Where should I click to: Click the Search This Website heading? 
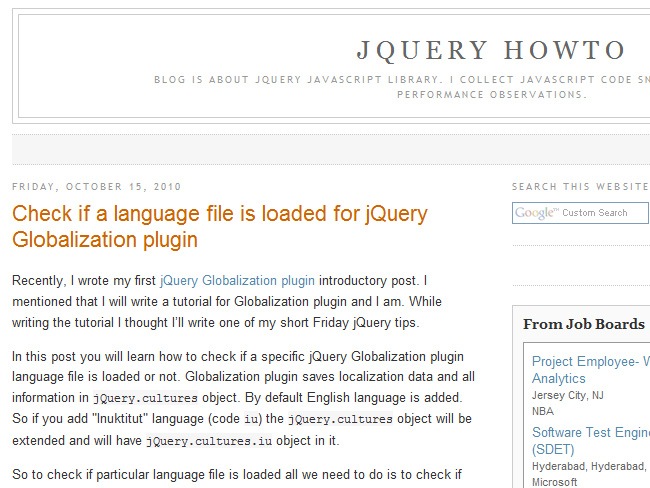point(580,187)
